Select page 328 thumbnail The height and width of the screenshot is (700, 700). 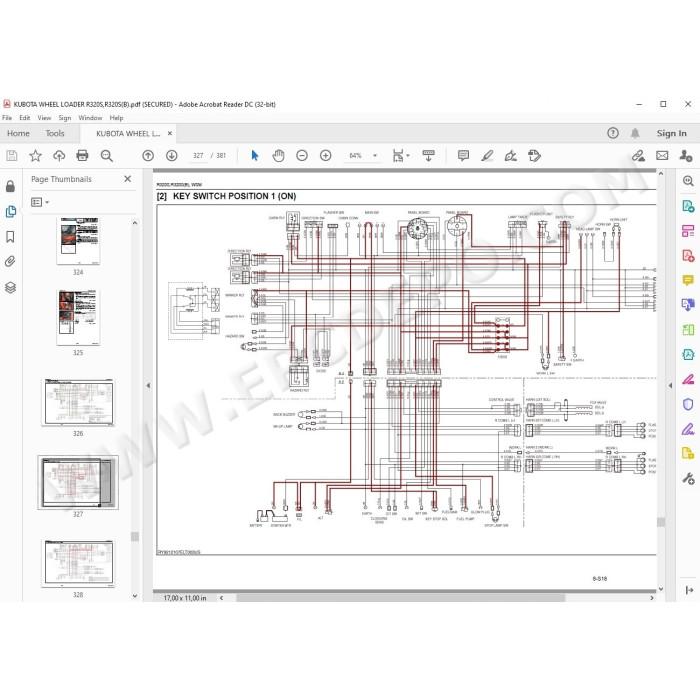pos(78,562)
